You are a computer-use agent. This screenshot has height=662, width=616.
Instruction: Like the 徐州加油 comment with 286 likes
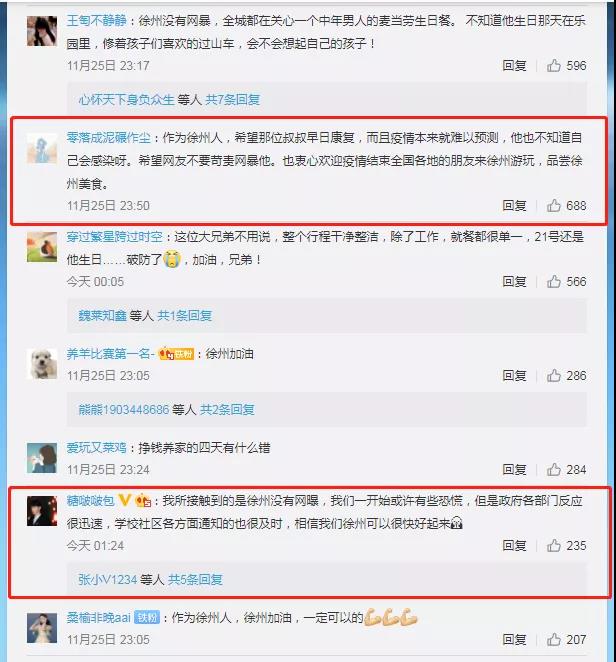click(554, 375)
